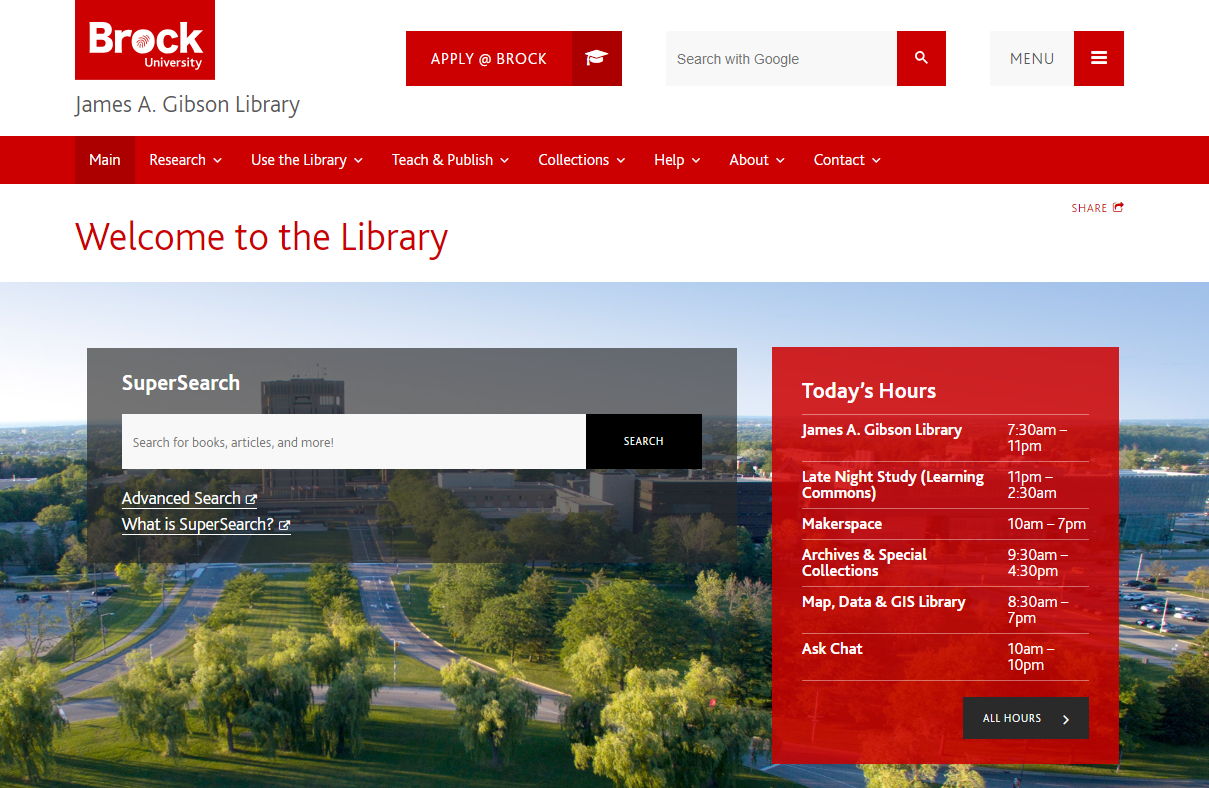Expand the Research dropdown menu
Viewport: 1209px width, 788px height.
[185, 160]
